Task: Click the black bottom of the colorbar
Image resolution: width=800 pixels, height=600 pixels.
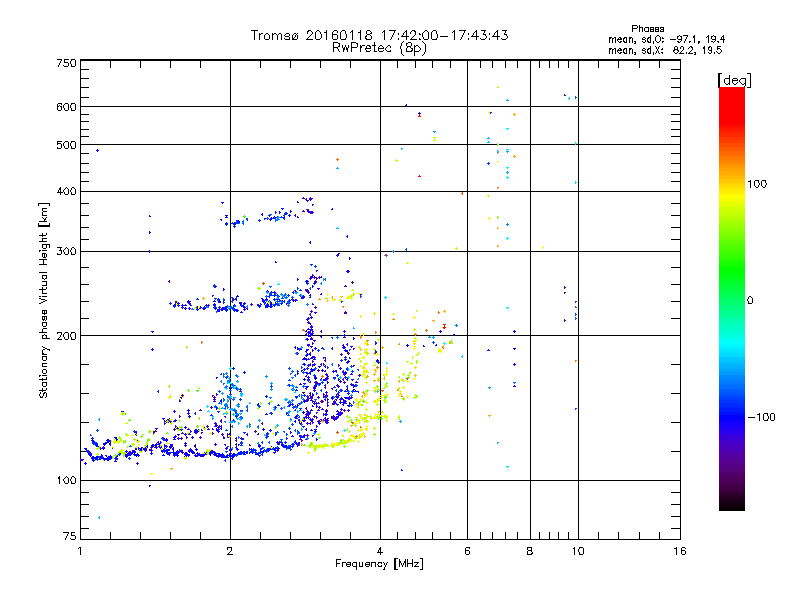Action: pos(732,505)
